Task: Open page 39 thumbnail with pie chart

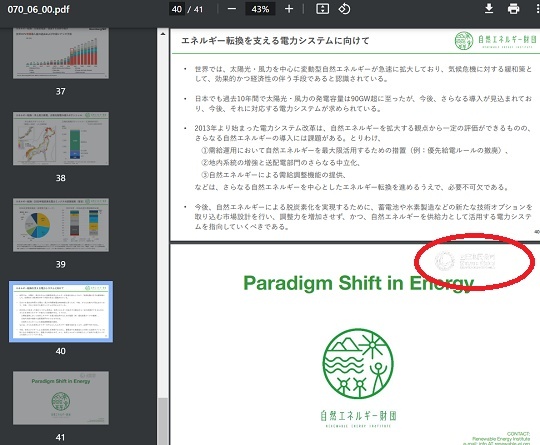Action: 61,225
